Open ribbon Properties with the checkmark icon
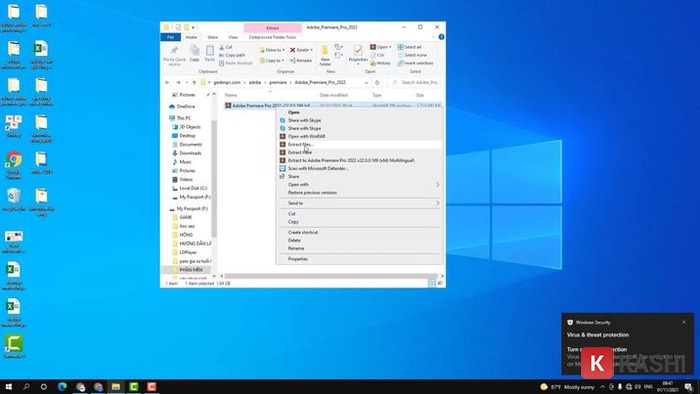700x394 pixels. click(x=358, y=54)
